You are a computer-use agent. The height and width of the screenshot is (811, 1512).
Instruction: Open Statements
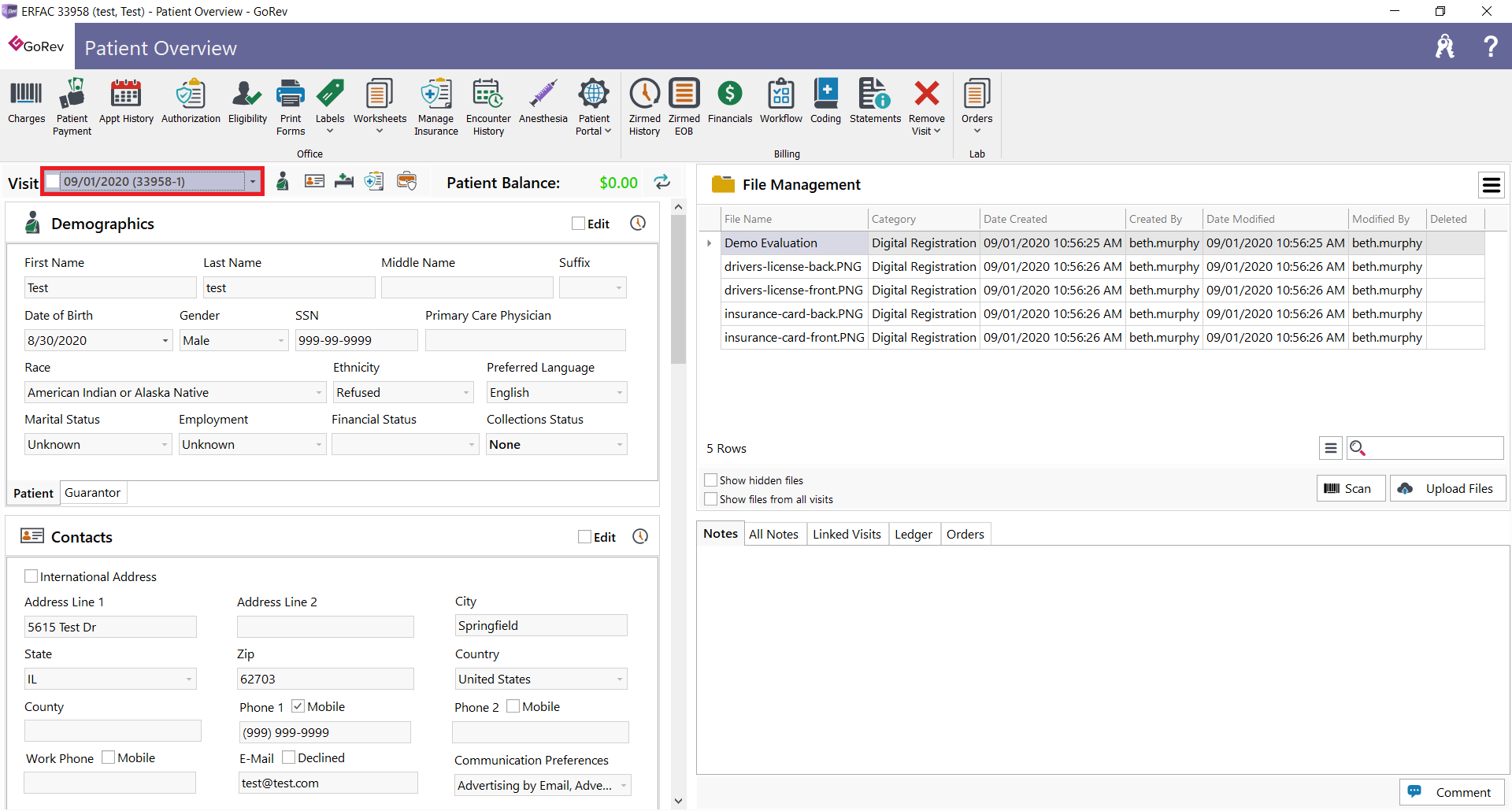click(x=875, y=102)
